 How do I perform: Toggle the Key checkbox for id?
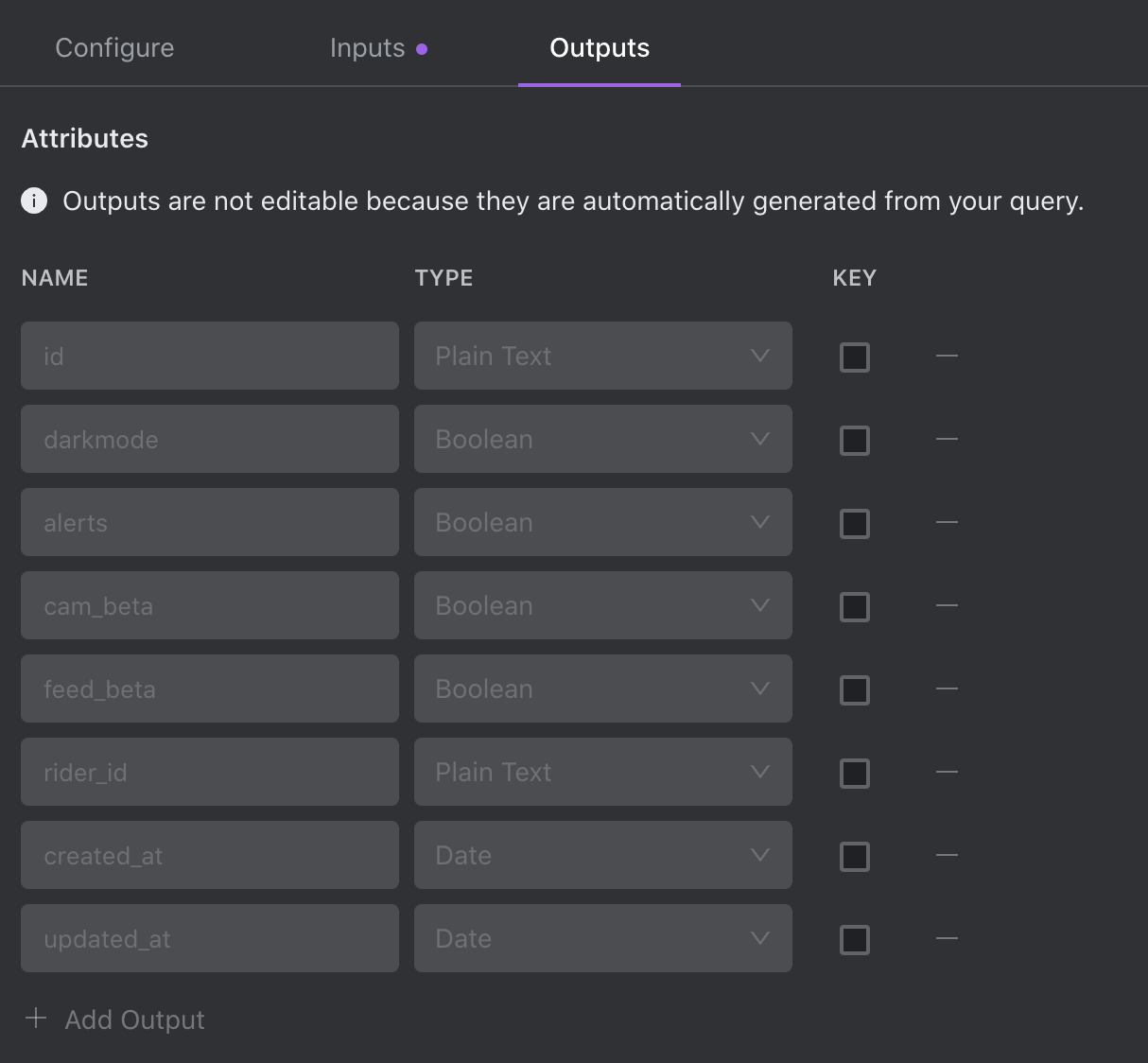pyautogui.click(x=855, y=357)
